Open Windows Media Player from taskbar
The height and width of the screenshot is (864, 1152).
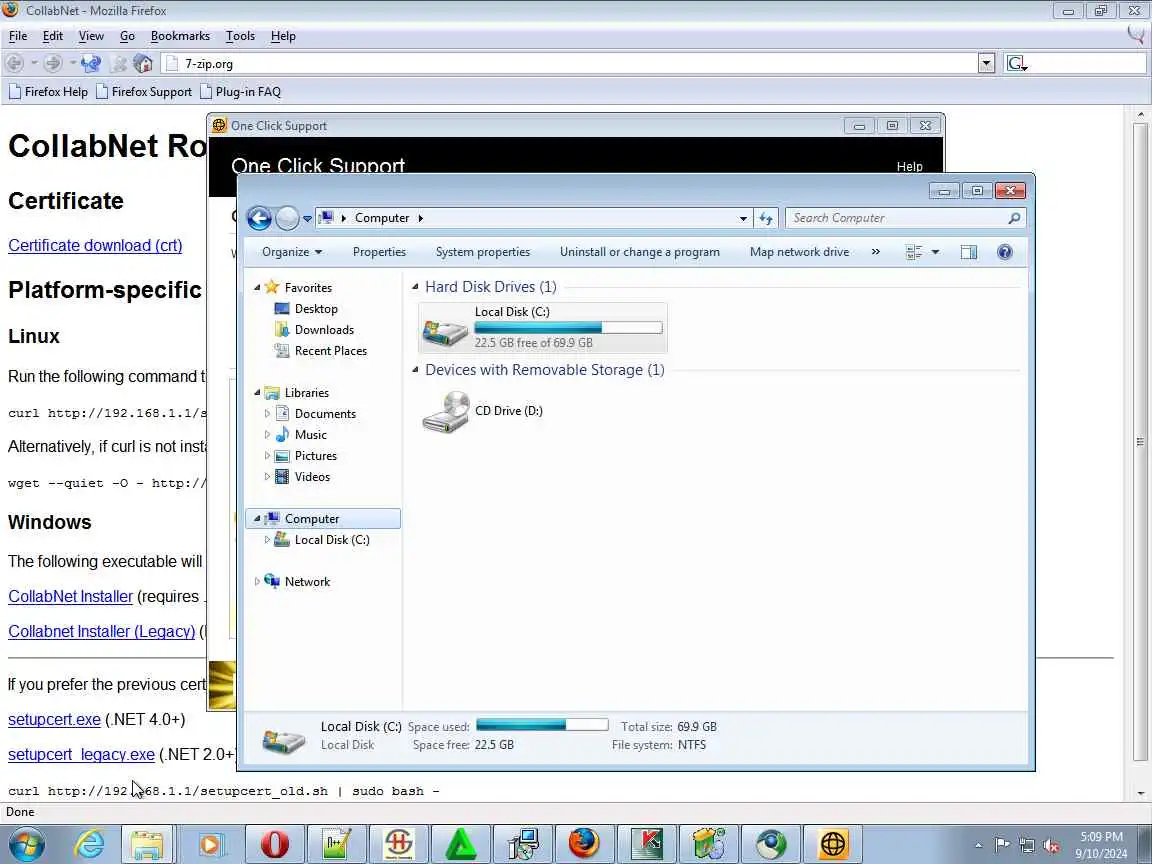pos(209,844)
